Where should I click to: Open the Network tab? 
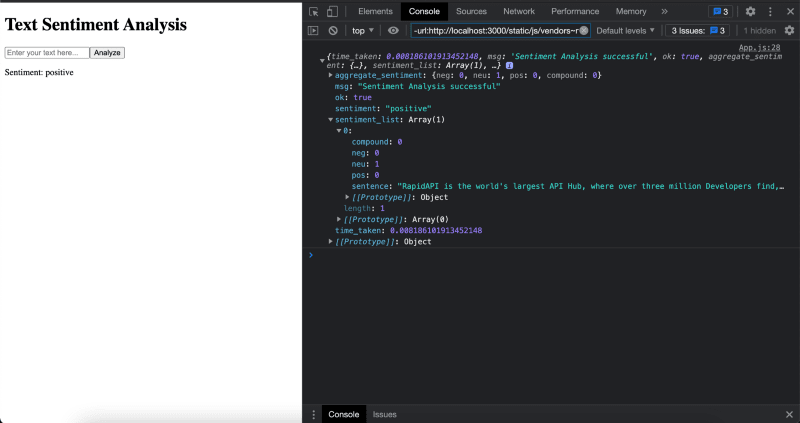519,11
